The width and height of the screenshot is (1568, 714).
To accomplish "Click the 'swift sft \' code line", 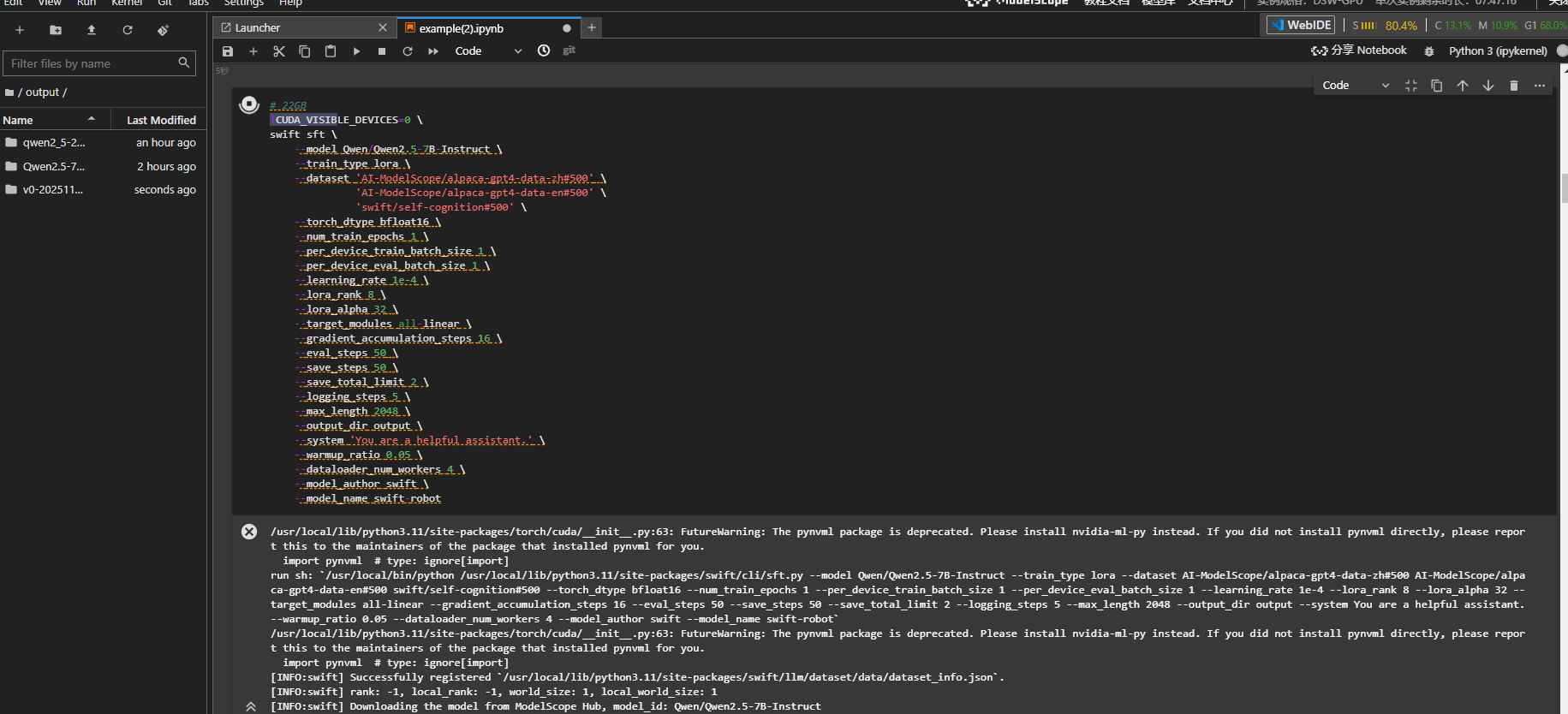I will click(303, 134).
